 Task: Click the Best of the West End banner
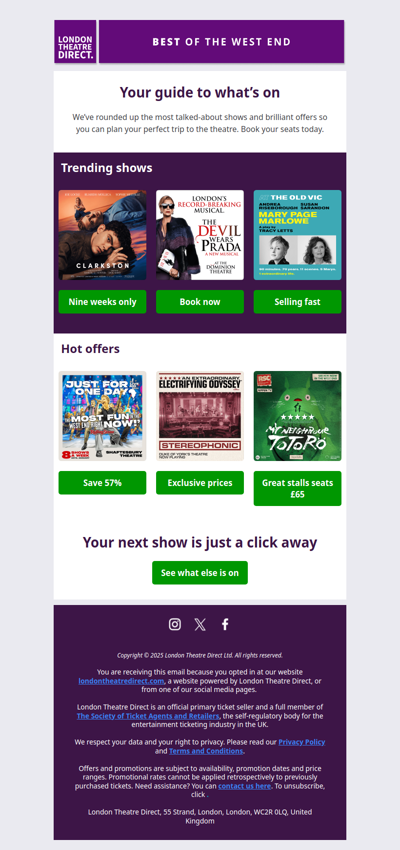[x=221, y=42]
